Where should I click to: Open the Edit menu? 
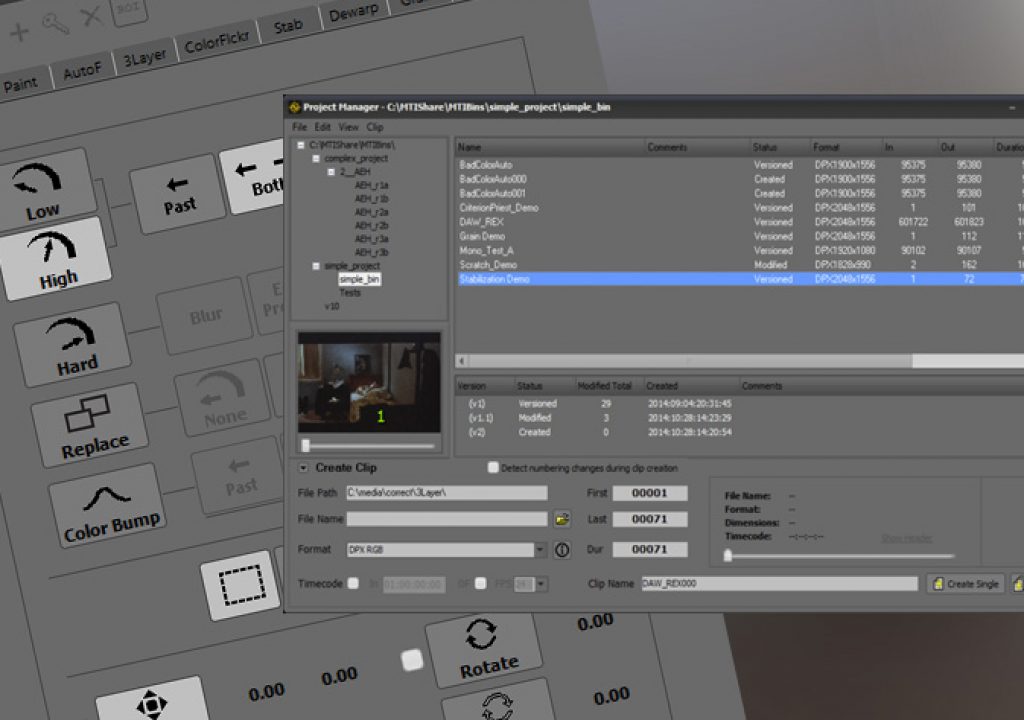322,127
